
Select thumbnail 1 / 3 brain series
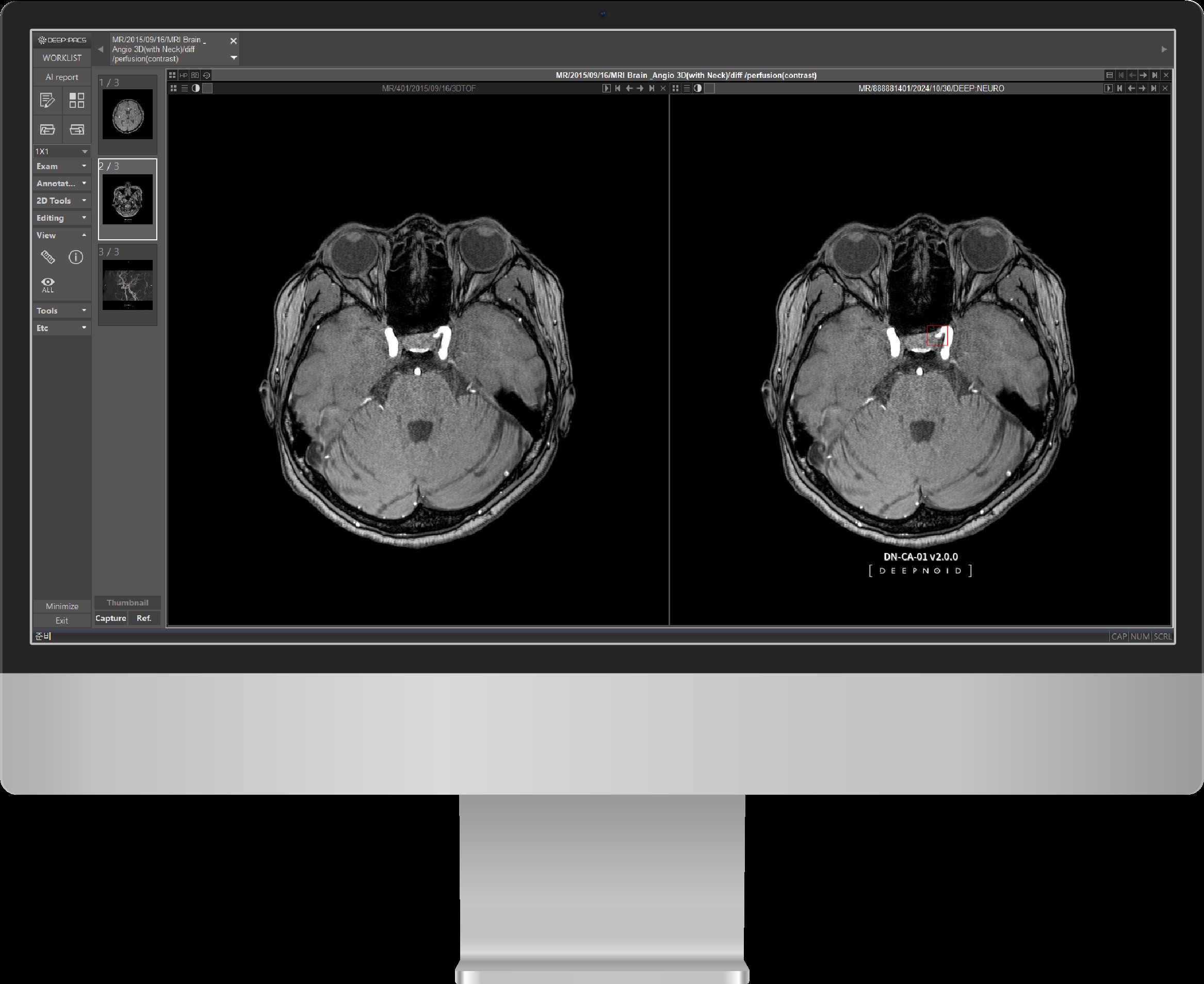pyautogui.click(x=127, y=114)
